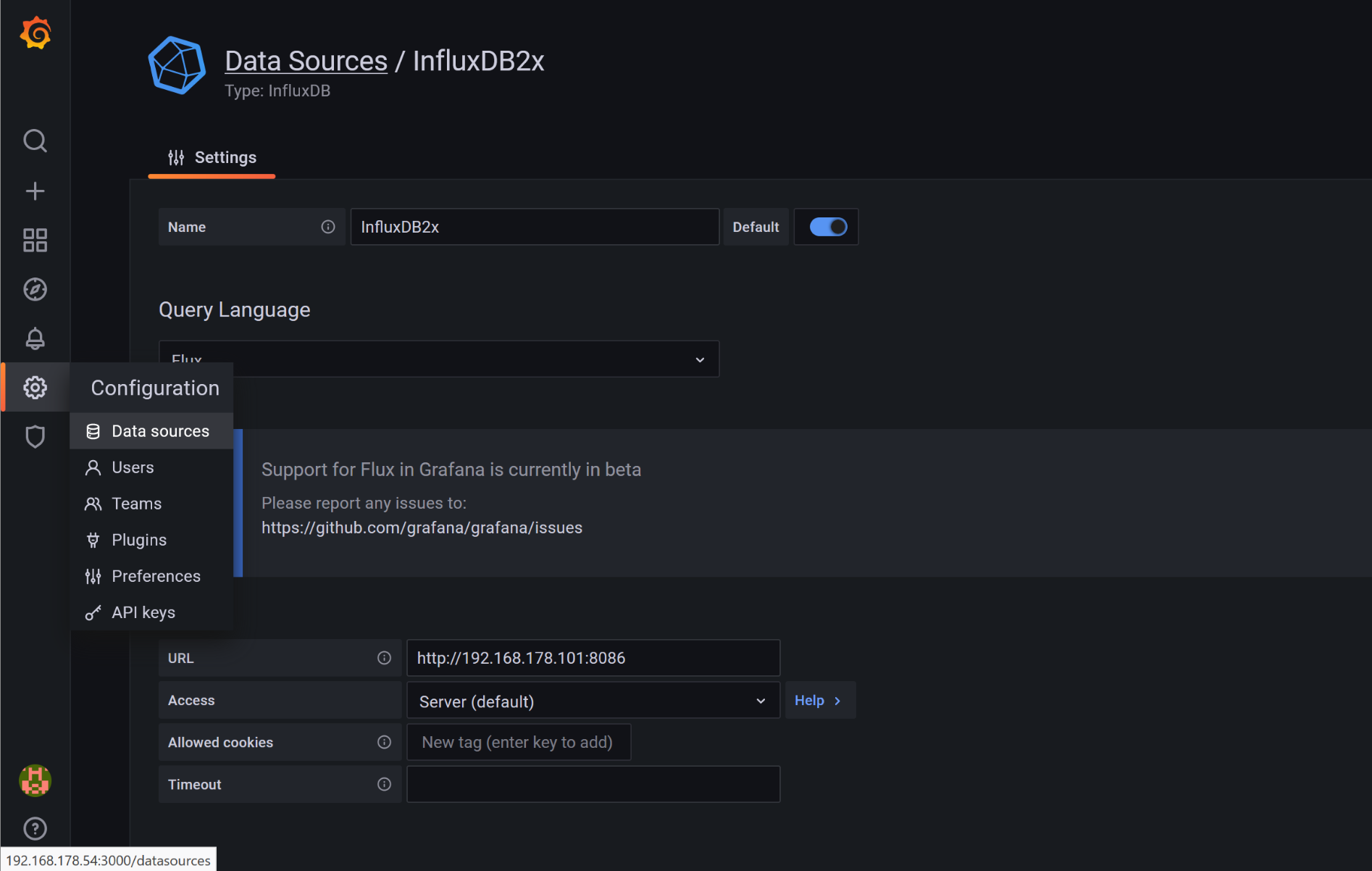Click the info icon beside URL
This screenshot has height=871, width=1372.
coord(384,658)
